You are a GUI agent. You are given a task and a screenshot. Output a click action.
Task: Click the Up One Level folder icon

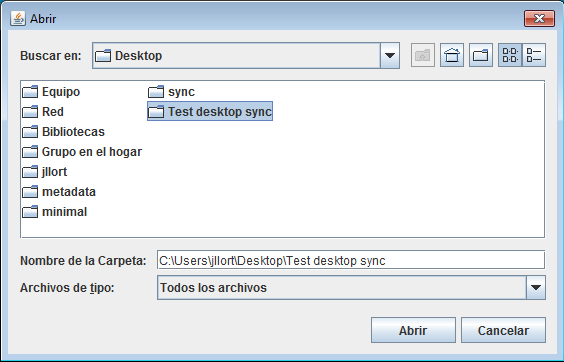point(423,55)
